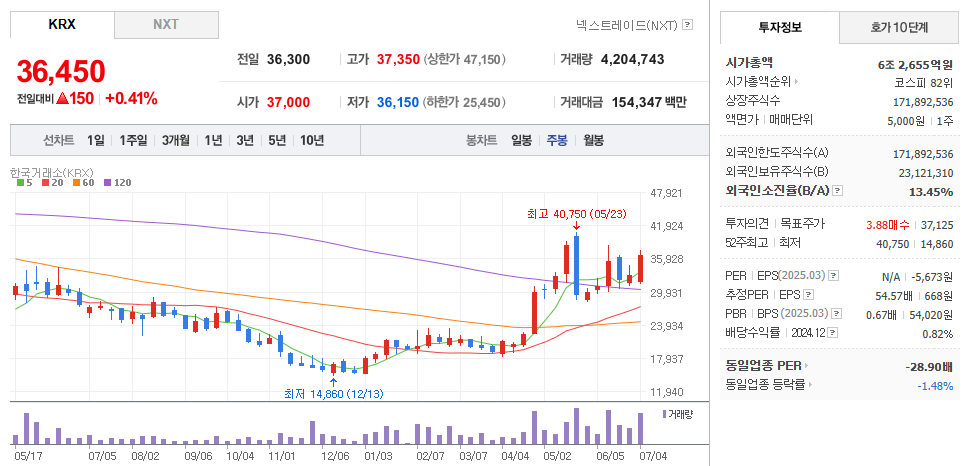Click the orange 60-period moving average swatch
This screenshot has height=466, width=963.
[x=76, y=182]
